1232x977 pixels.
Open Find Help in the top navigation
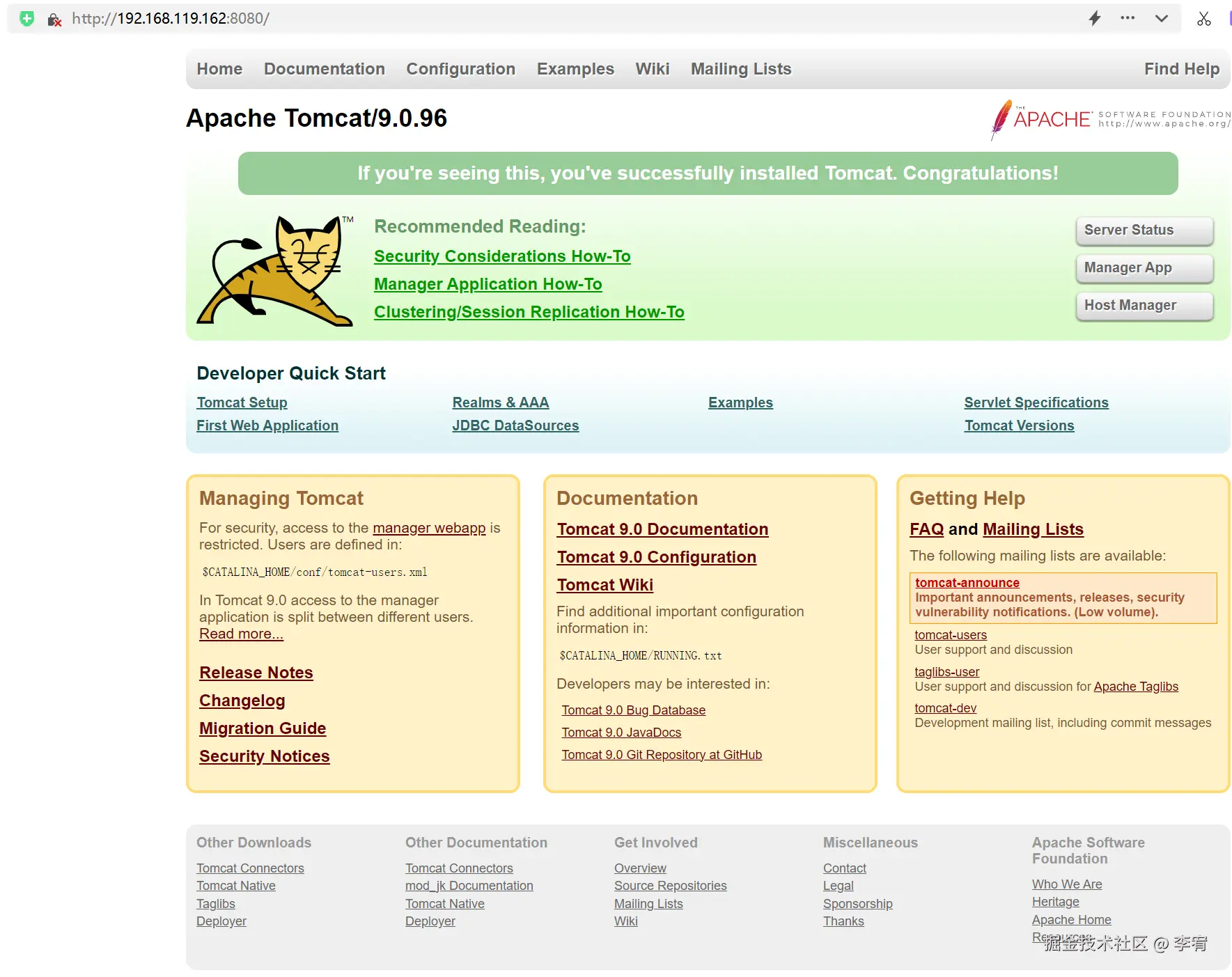(x=1182, y=69)
